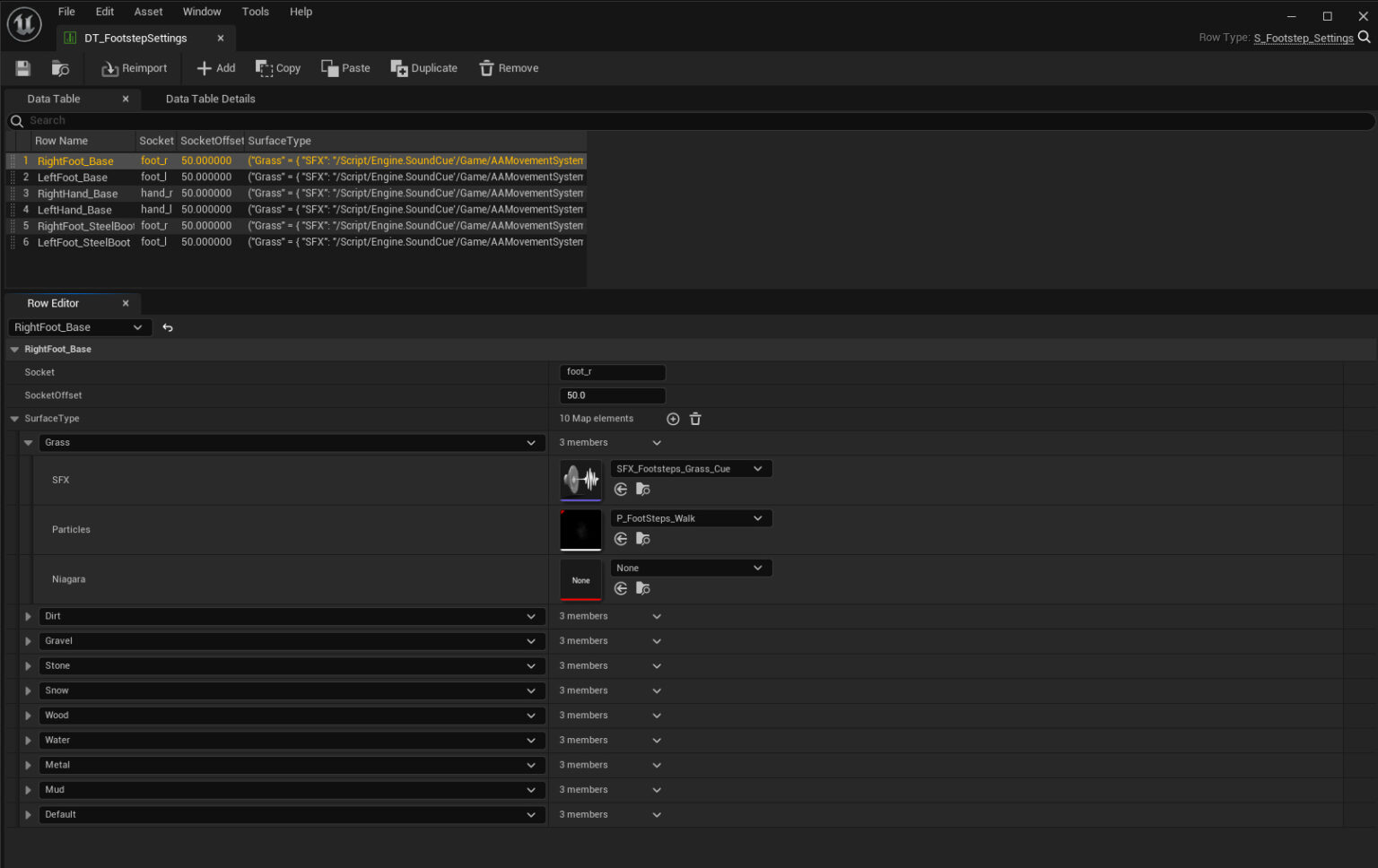Click the add map element plus icon
This screenshot has height=868, width=1378.
pyautogui.click(x=673, y=419)
